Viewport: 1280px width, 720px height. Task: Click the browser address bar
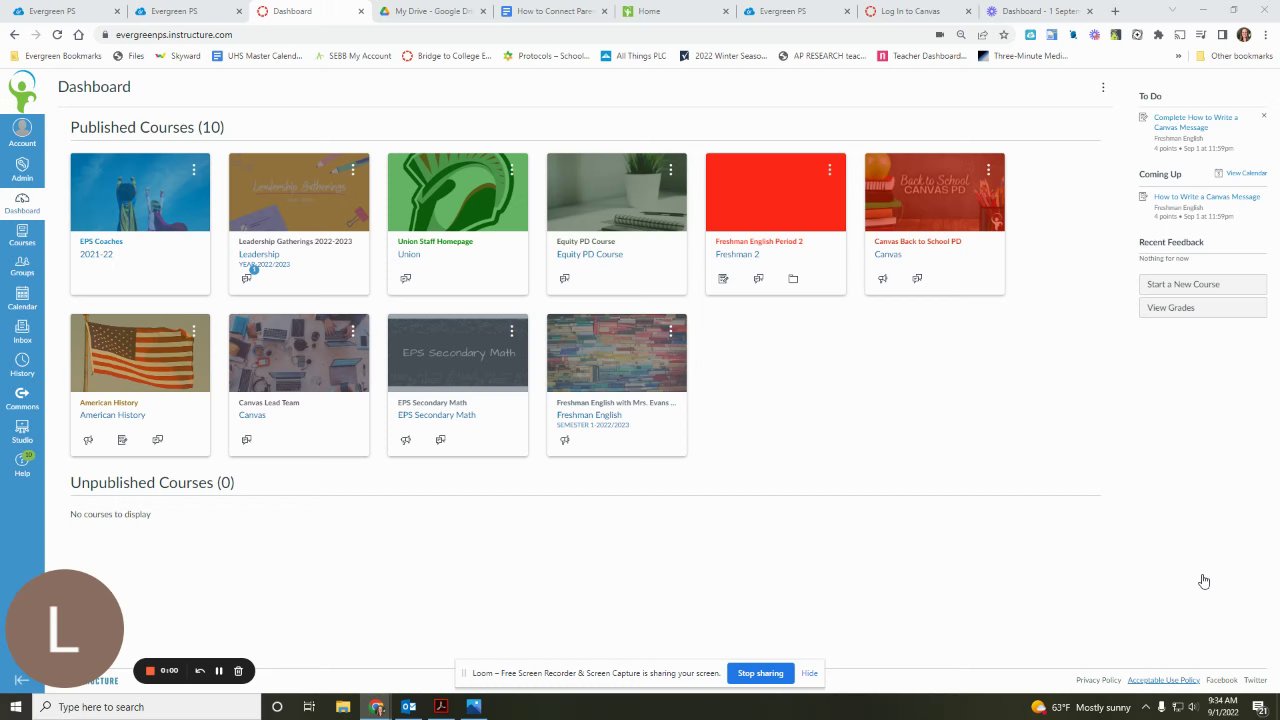520,34
